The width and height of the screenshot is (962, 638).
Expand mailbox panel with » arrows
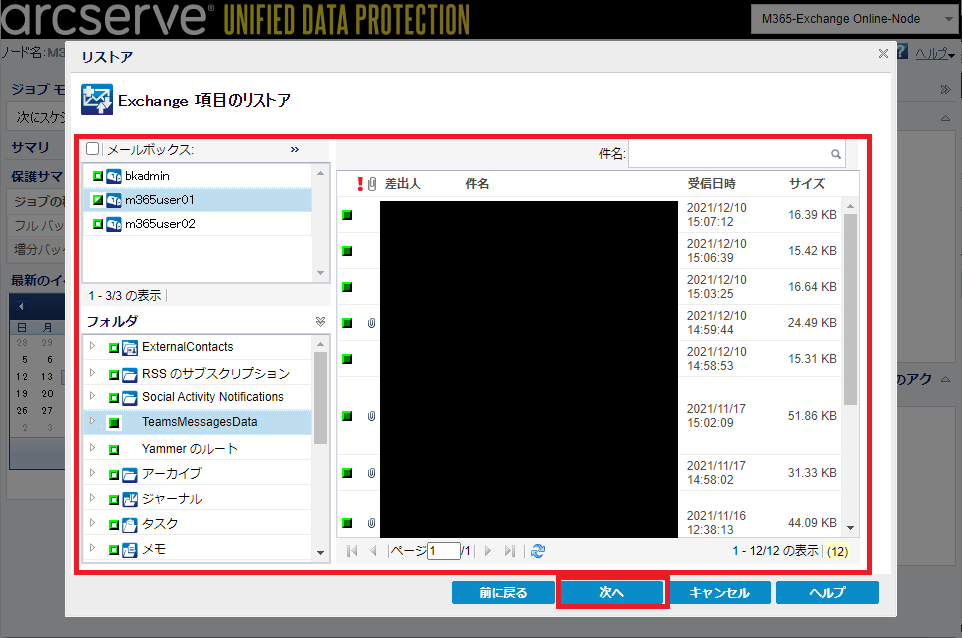pyautogui.click(x=295, y=149)
